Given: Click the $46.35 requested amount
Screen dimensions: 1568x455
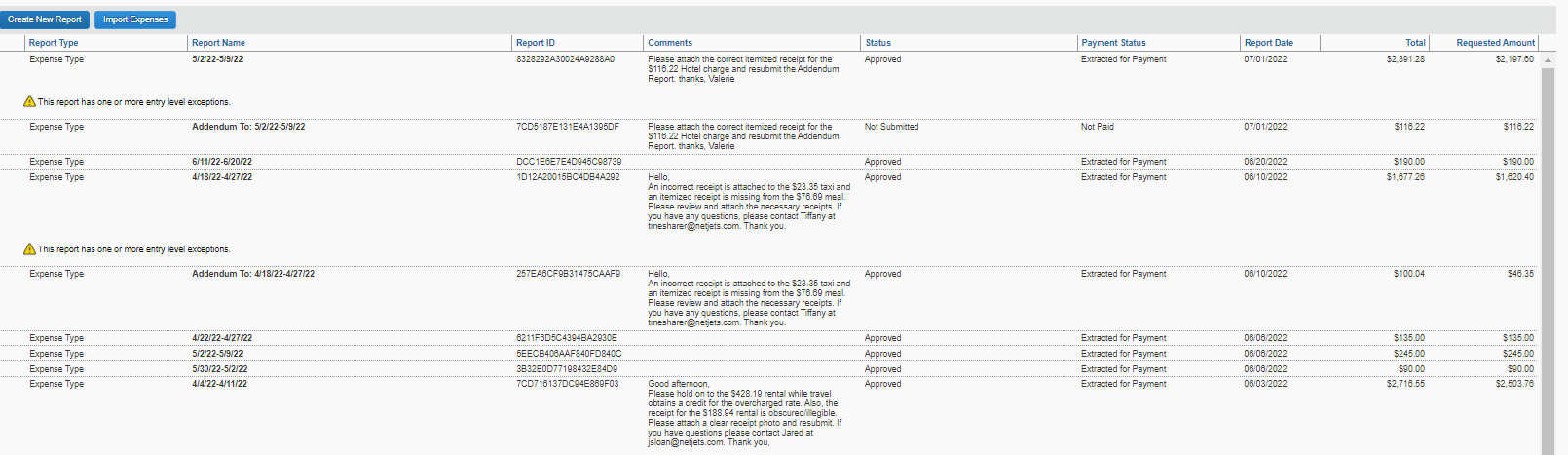Looking at the screenshot, I should click(1520, 274).
